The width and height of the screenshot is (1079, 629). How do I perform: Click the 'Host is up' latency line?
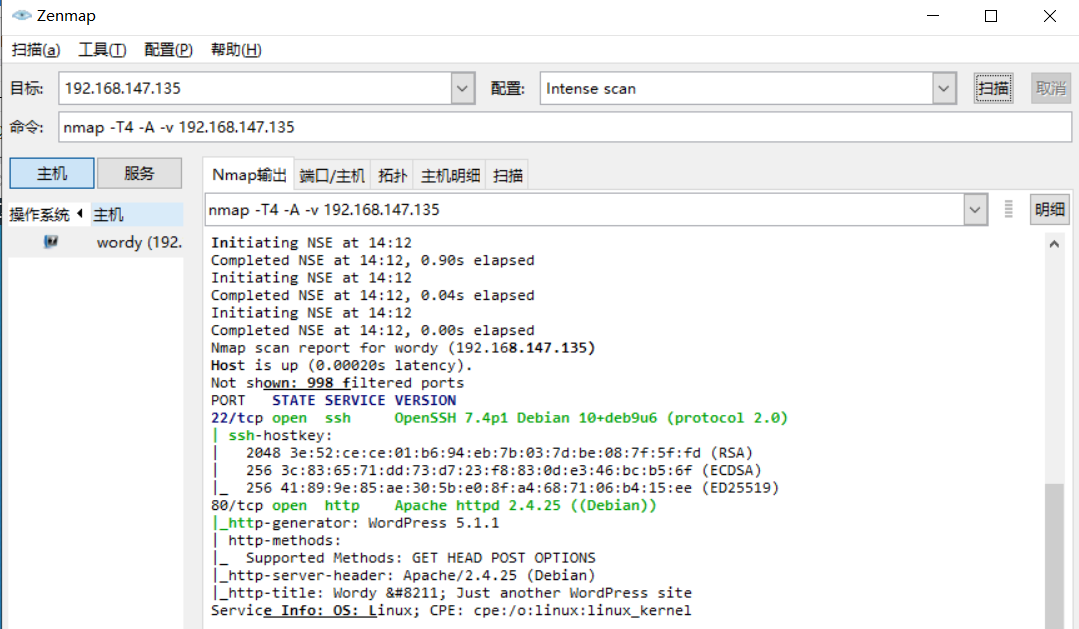point(342,365)
